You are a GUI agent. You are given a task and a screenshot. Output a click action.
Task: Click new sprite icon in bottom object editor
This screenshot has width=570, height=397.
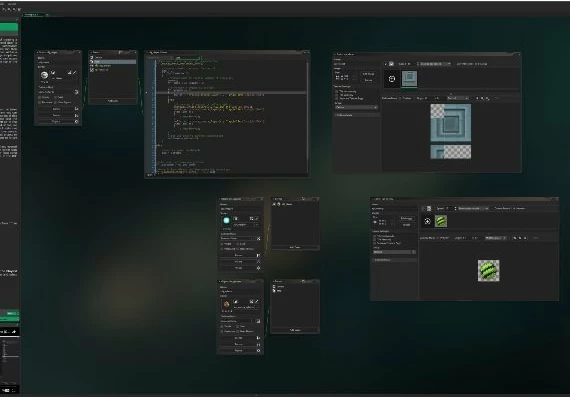pos(236,301)
